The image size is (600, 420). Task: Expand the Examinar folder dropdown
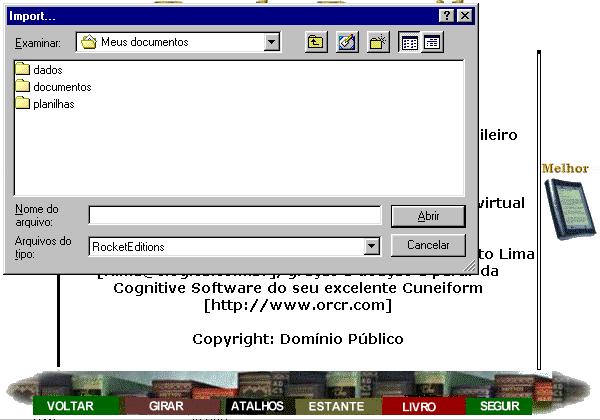point(272,43)
